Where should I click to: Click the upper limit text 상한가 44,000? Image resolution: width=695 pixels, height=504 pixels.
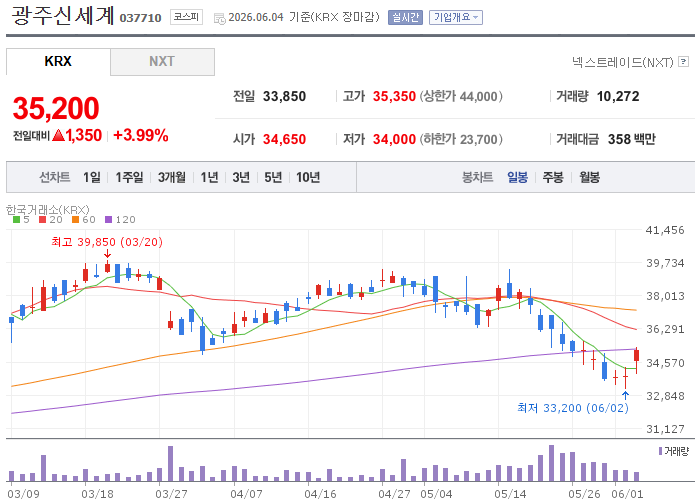click(461, 96)
